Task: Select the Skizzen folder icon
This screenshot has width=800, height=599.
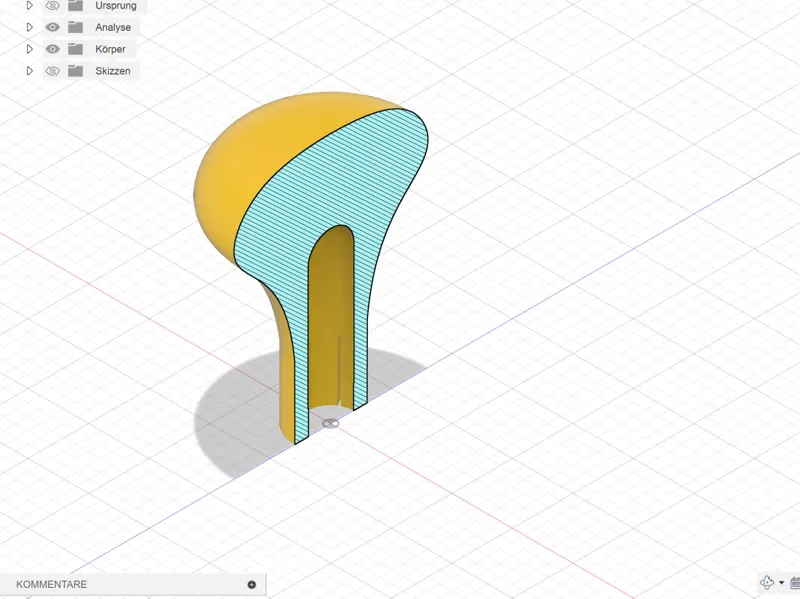Action: [76, 71]
